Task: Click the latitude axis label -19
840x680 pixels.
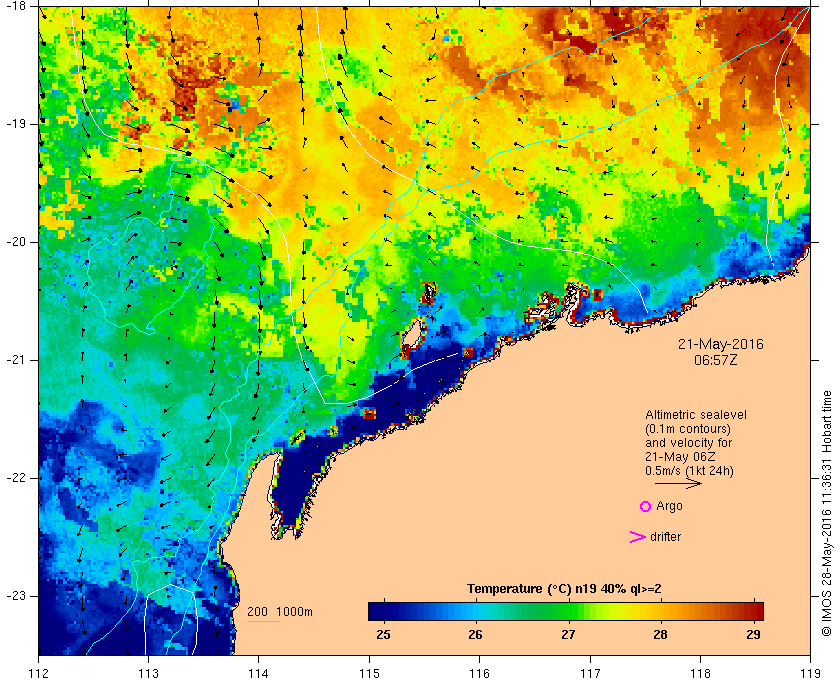Action: coord(17,124)
